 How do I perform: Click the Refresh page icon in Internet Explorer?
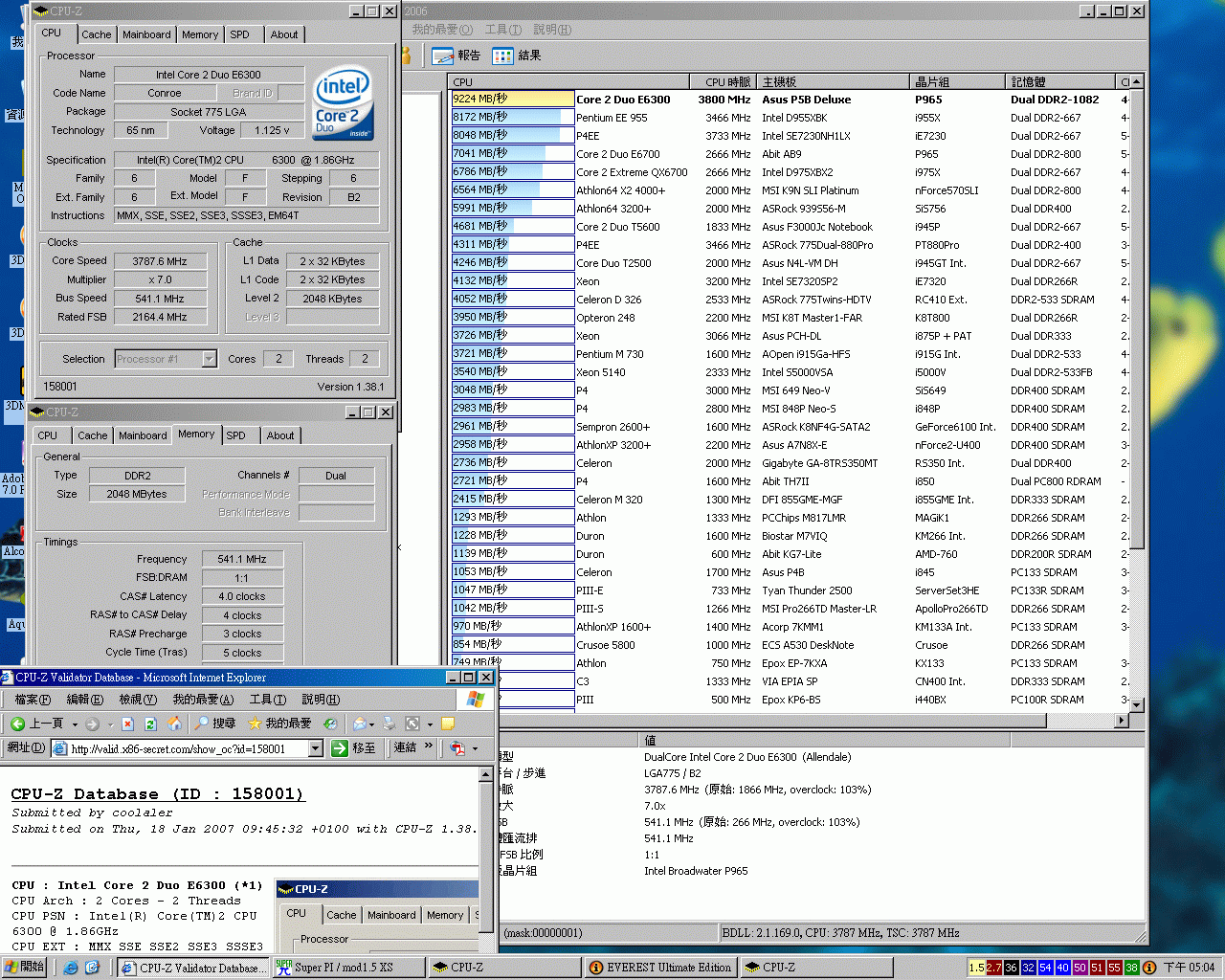point(150,724)
